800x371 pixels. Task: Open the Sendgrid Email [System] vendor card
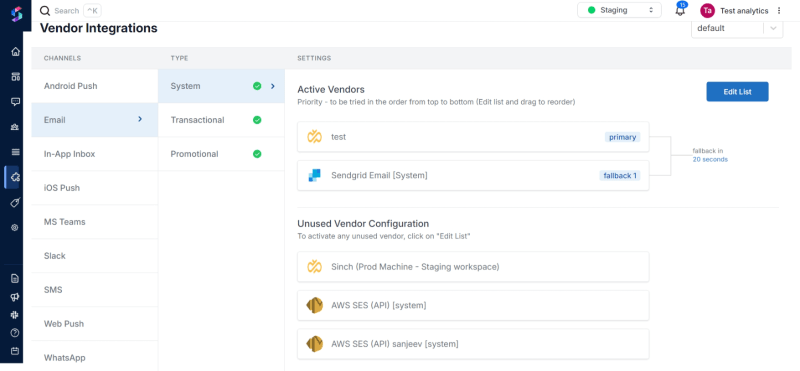point(473,176)
